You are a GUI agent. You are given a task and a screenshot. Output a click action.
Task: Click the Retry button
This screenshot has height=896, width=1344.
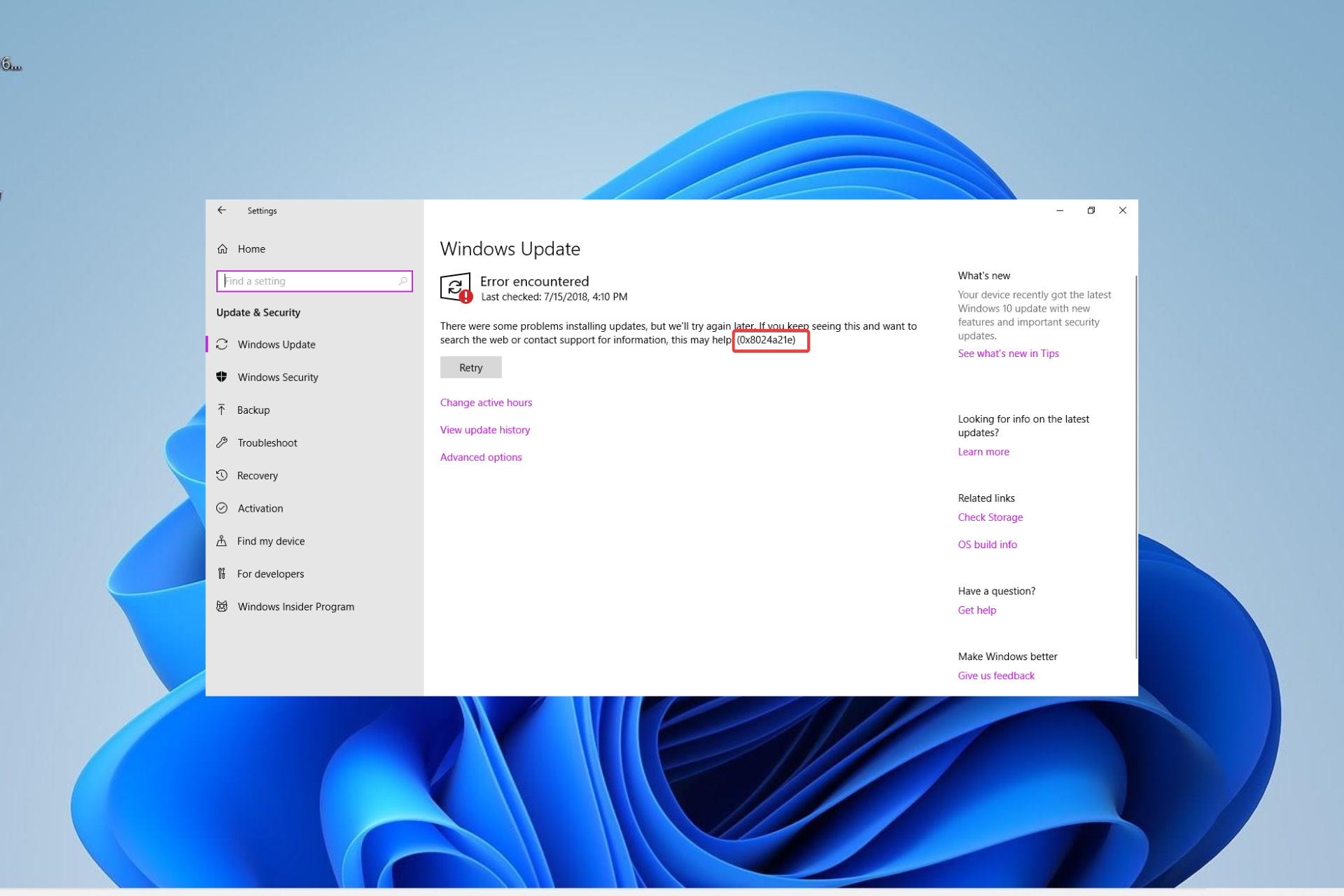click(x=470, y=367)
